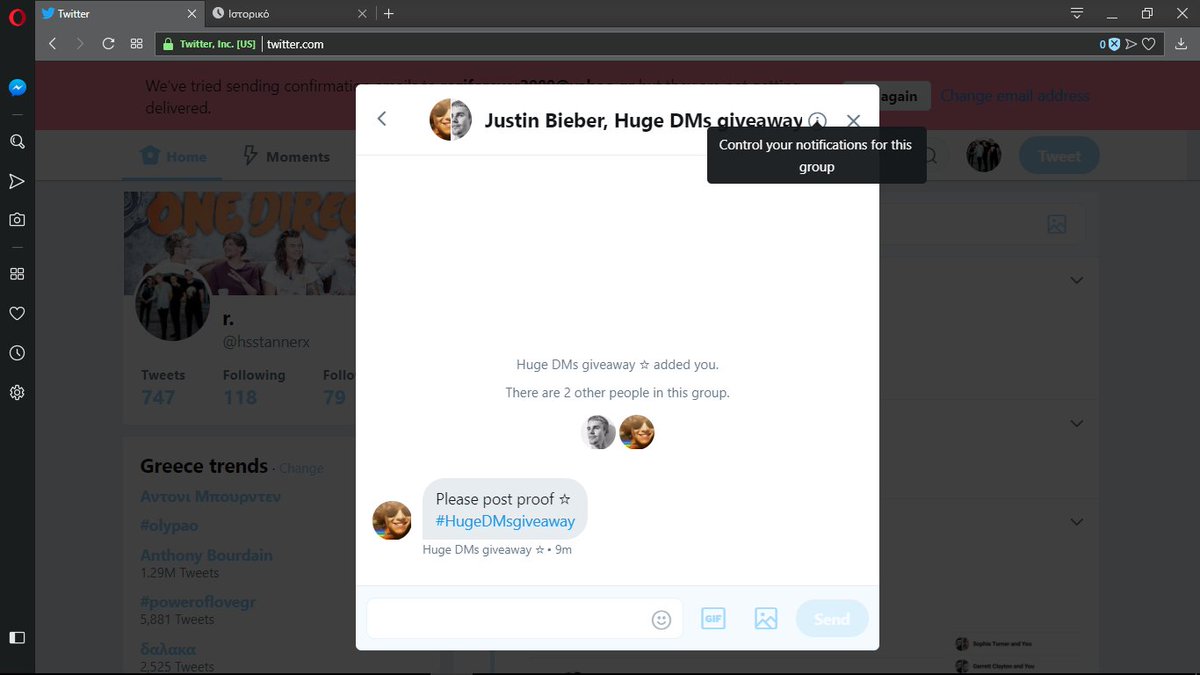Expand second tweet's dropdown chevron
The image size is (1200, 675).
1077,423
